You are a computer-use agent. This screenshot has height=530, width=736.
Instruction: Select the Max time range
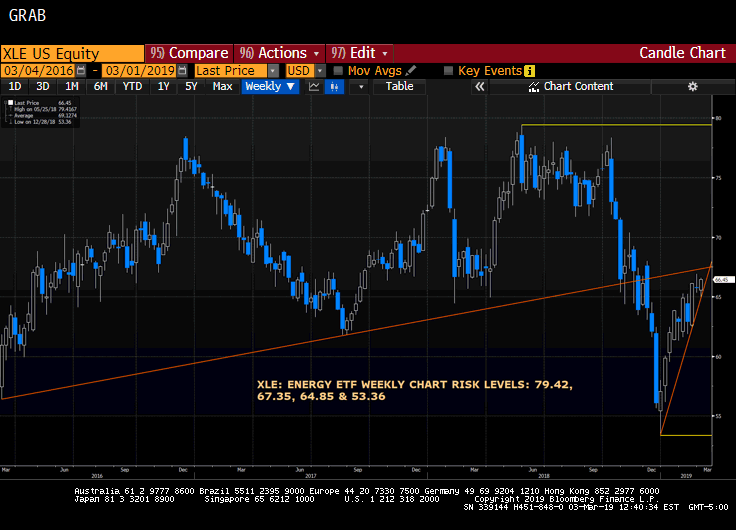(x=222, y=86)
